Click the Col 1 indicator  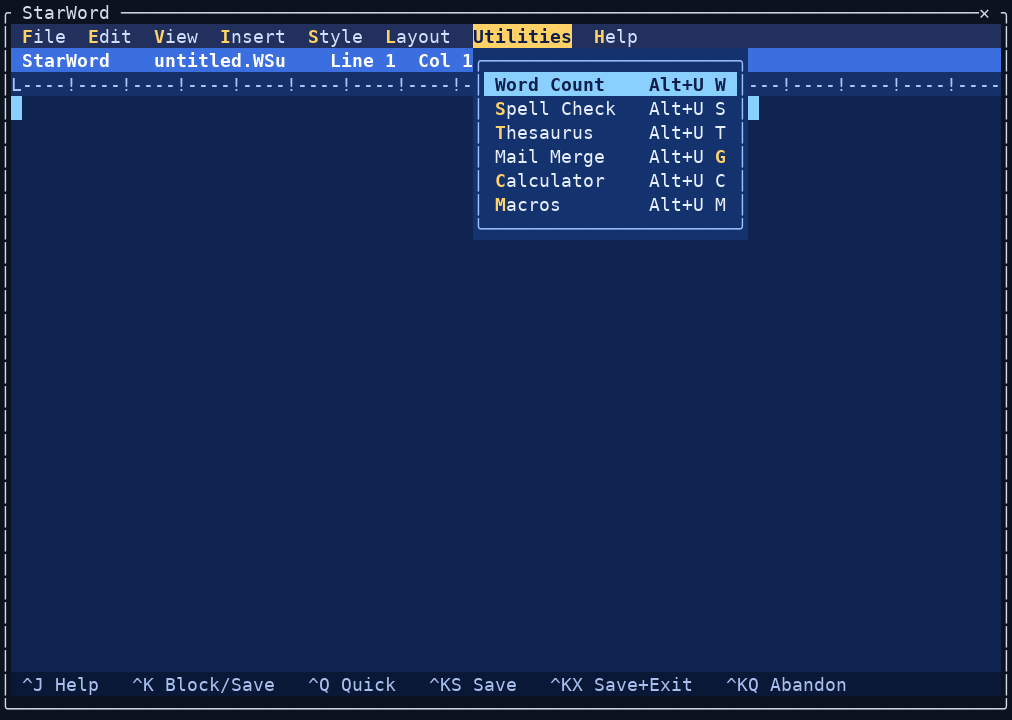click(445, 61)
